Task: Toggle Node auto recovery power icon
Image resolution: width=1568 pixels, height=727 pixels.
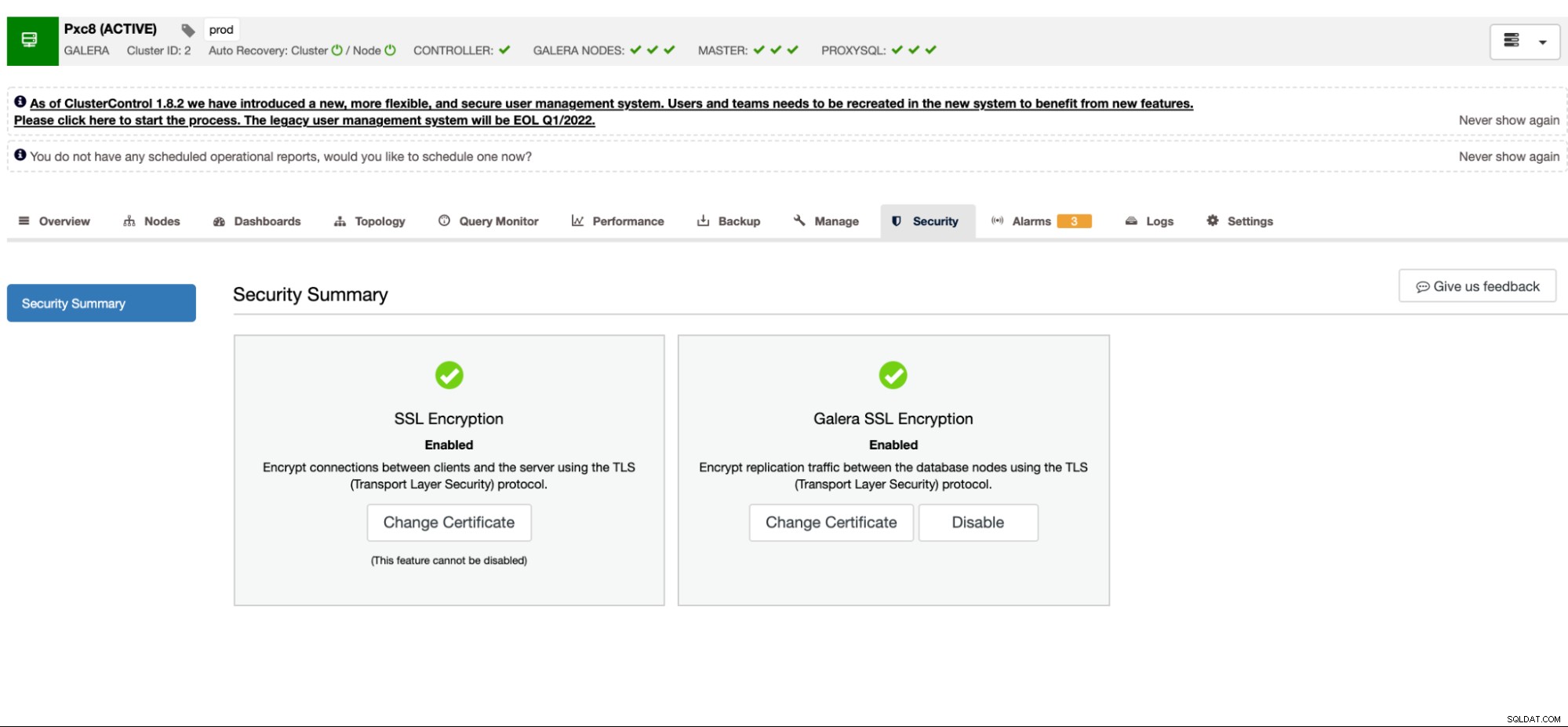Action: 390,50
